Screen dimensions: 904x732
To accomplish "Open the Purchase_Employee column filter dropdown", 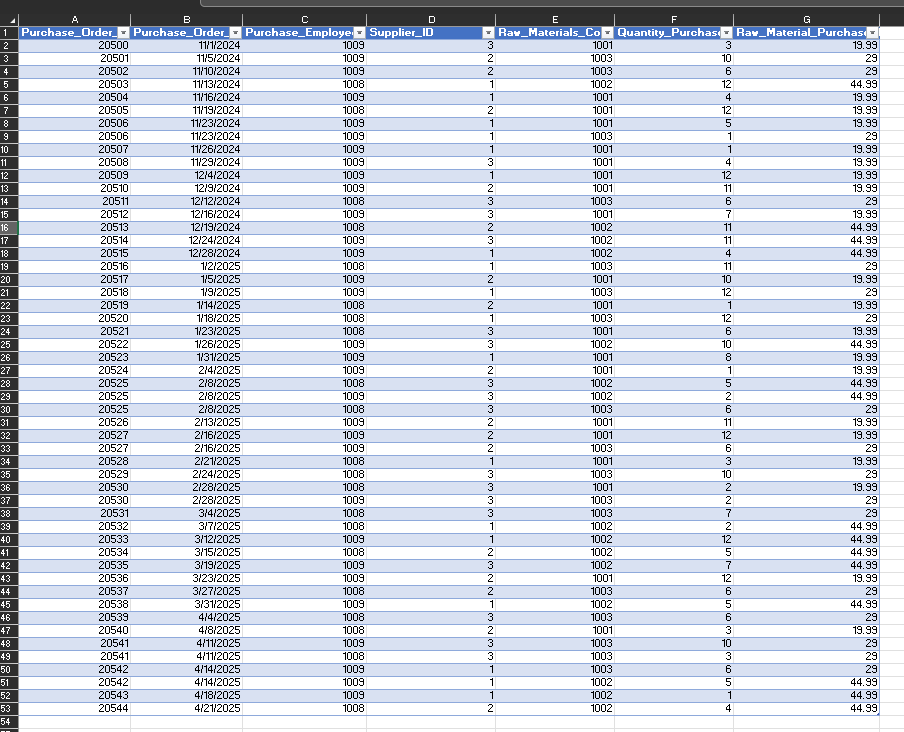I will [x=359, y=33].
